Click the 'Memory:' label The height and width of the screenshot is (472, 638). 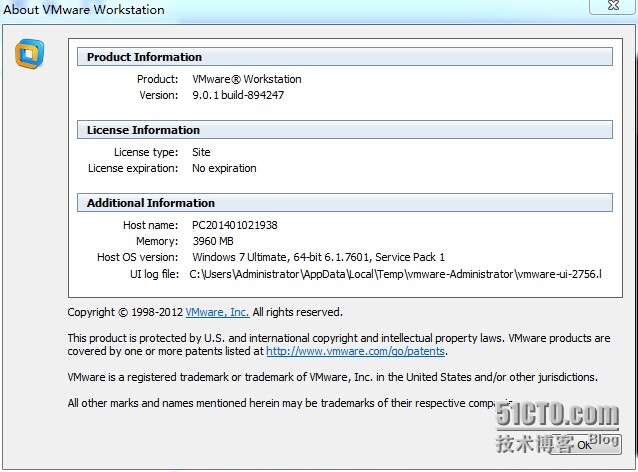pos(157,241)
